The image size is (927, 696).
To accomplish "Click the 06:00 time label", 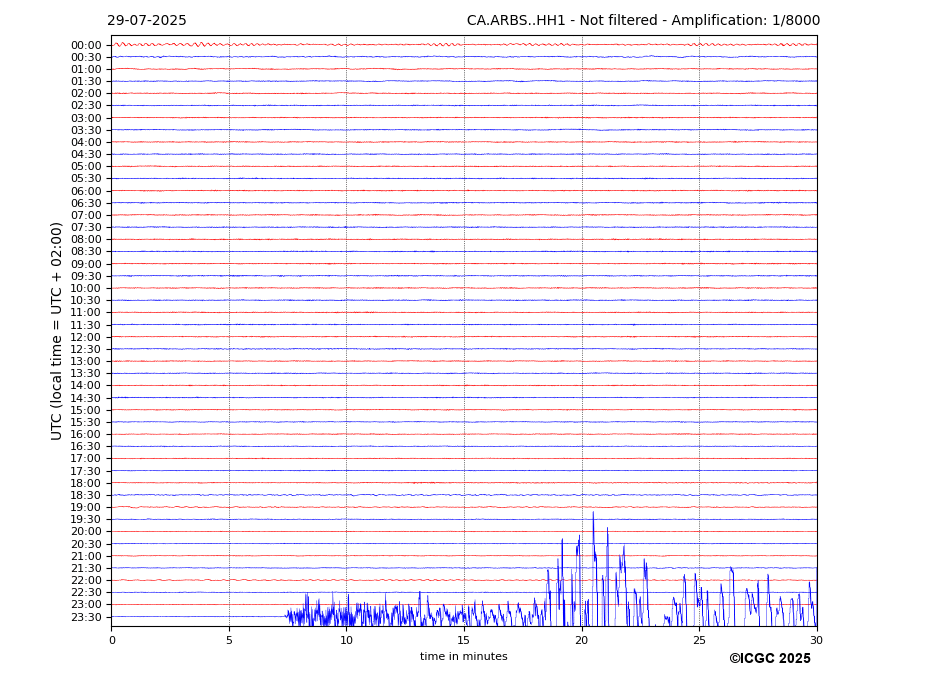I will [86, 191].
